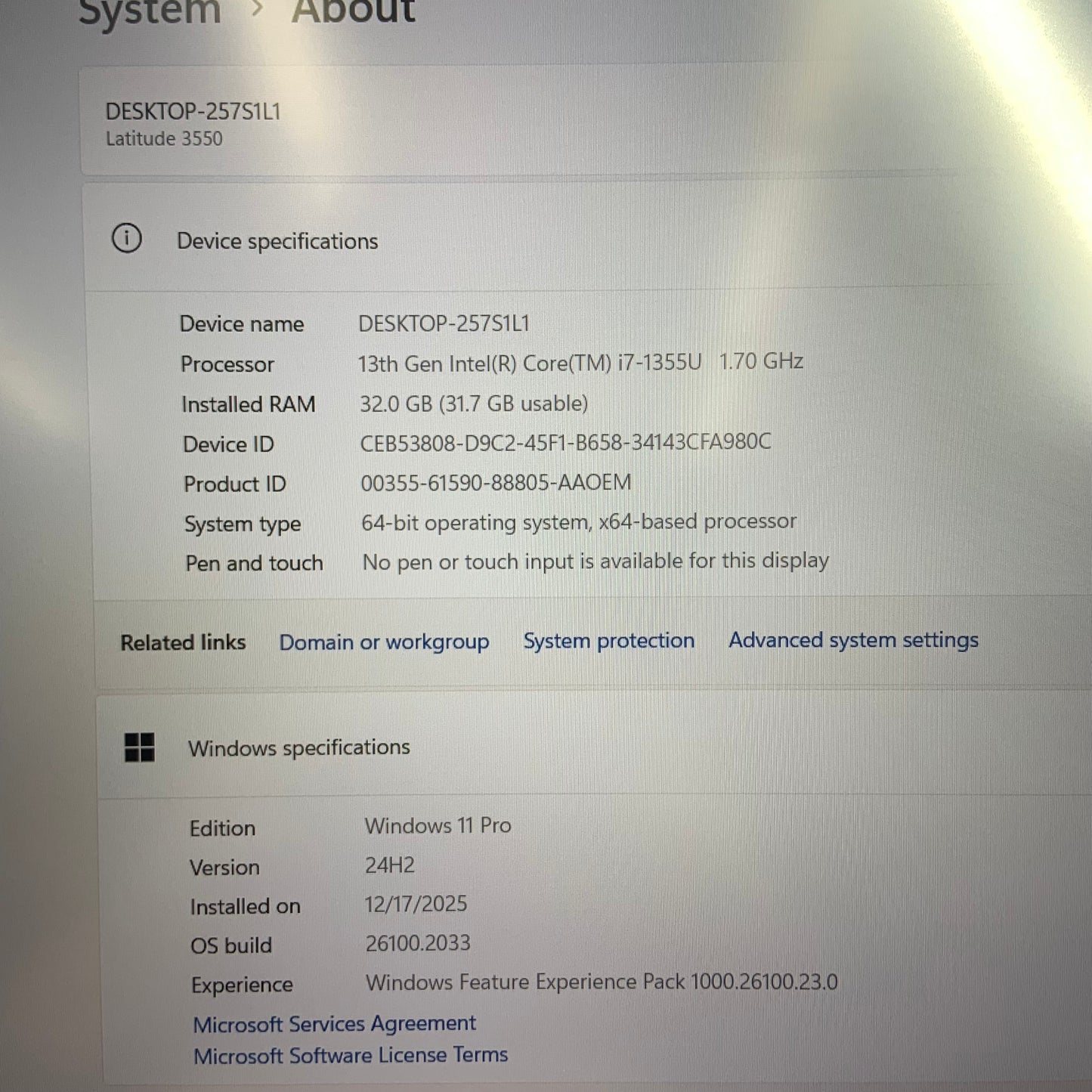
Task: Click the Windows logo beside Windows specifications
Action: click(x=138, y=747)
